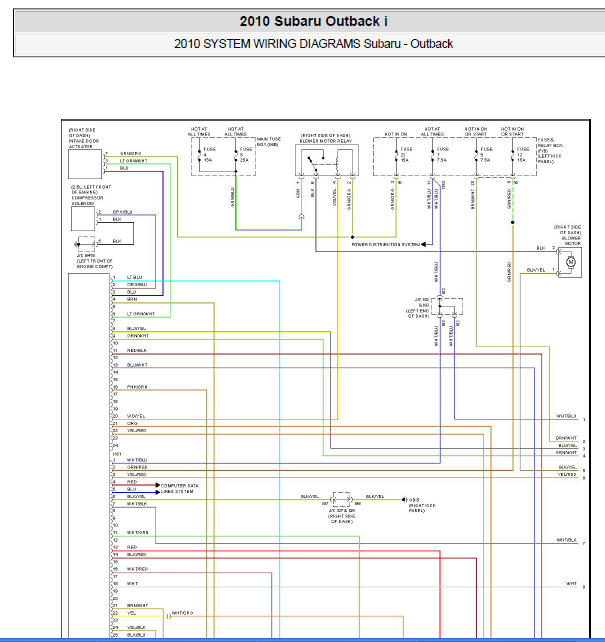Click the 'COMPRESSOR SOLENOID' label
Viewport: 605px width, 642px height.
[88, 201]
